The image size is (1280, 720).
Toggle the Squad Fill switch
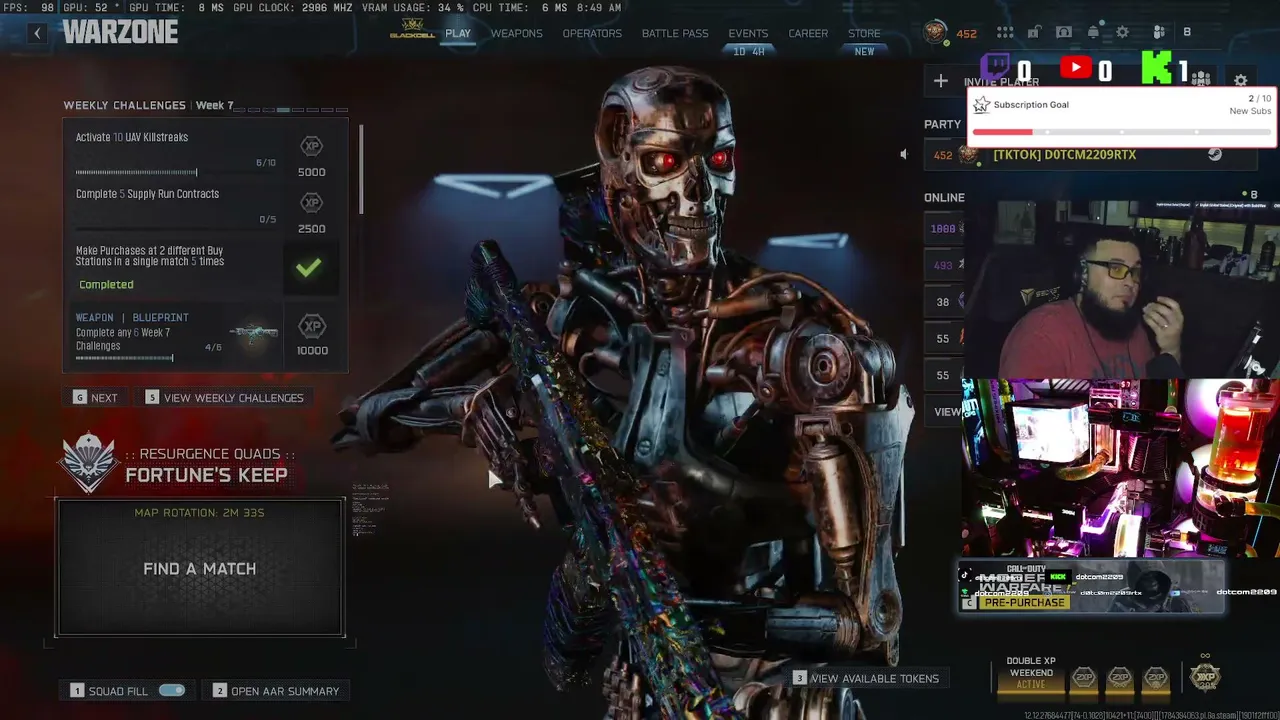click(x=172, y=690)
